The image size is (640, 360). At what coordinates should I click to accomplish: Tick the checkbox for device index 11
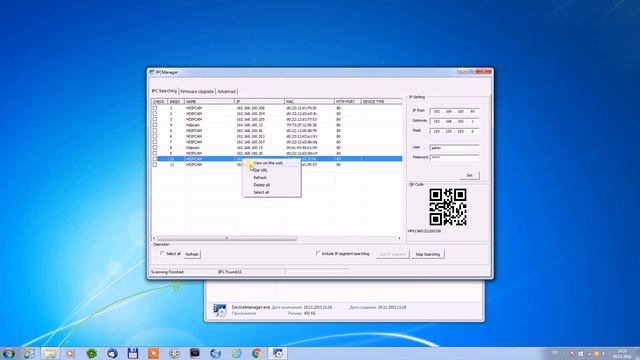pos(155,164)
